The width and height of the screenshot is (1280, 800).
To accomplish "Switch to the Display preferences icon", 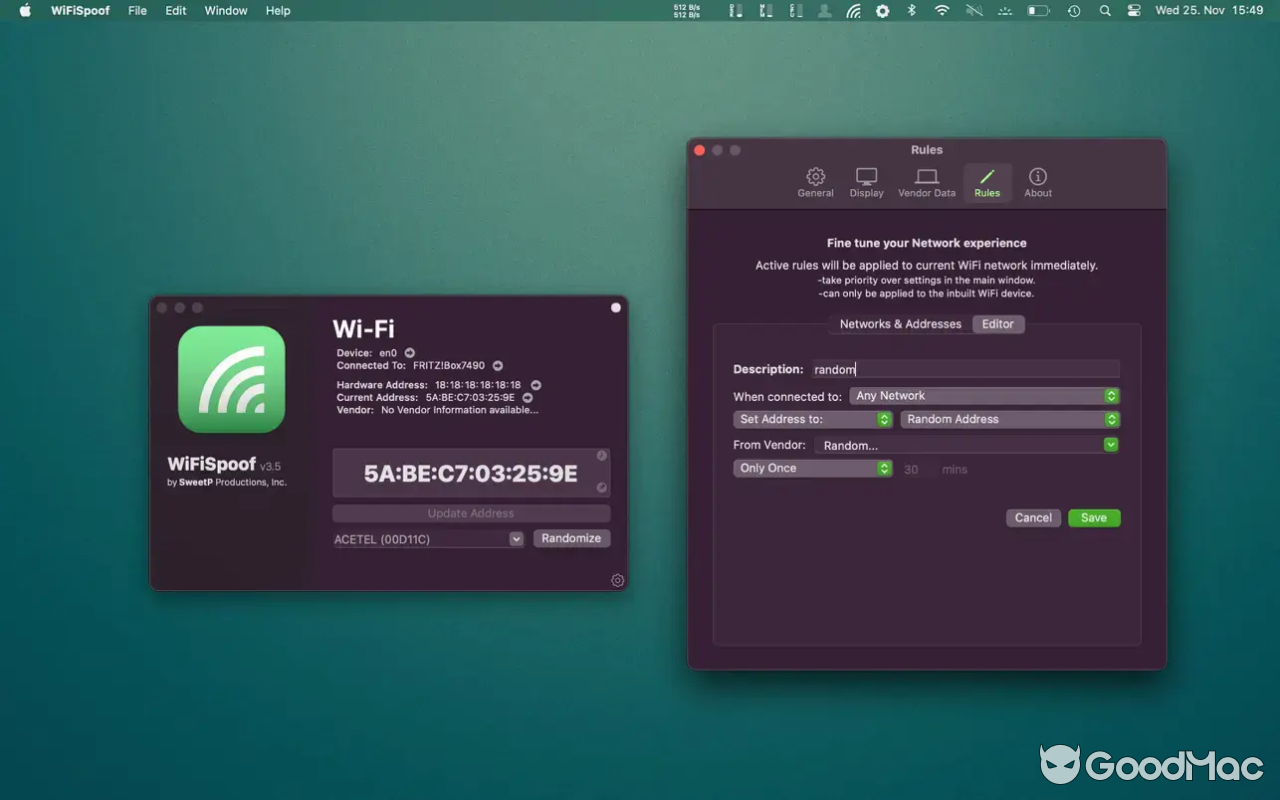I will pos(866,182).
